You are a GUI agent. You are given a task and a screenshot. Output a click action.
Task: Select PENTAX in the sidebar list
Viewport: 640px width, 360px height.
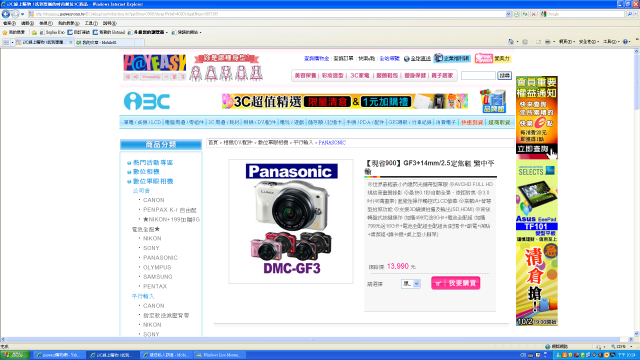pyautogui.click(x=155, y=287)
